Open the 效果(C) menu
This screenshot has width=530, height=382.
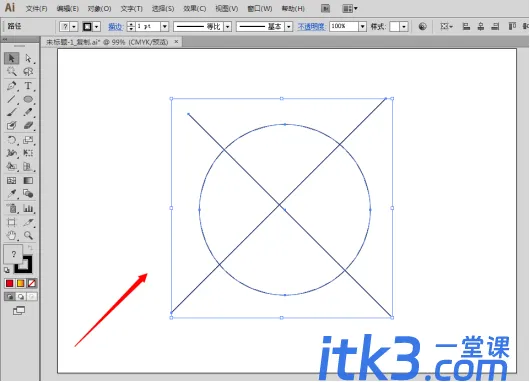(195, 8)
